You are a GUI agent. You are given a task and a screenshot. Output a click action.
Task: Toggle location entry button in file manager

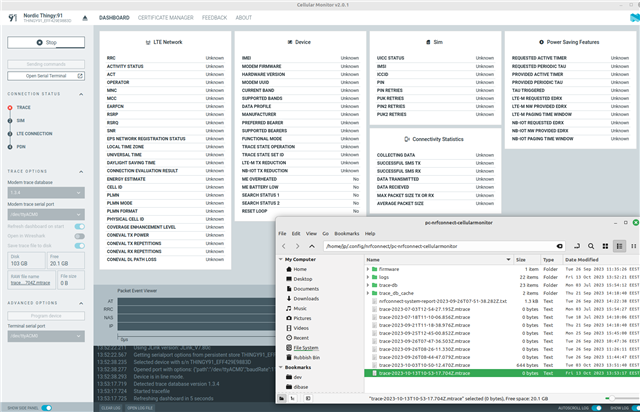pos(577,246)
